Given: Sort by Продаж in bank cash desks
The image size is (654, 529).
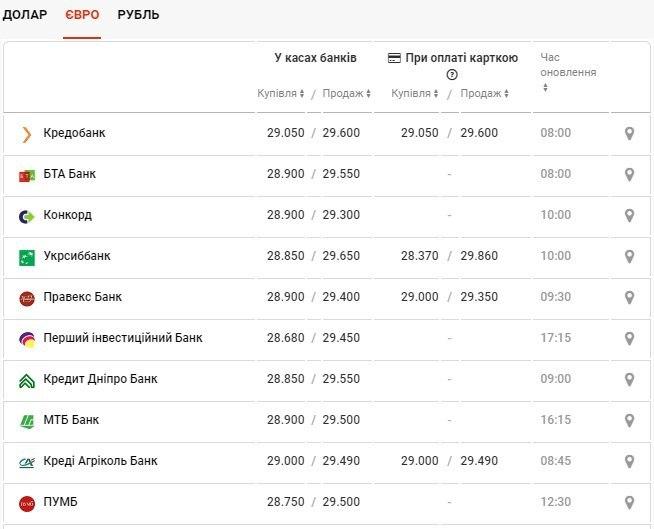Looking at the screenshot, I should click(x=346, y=93).
